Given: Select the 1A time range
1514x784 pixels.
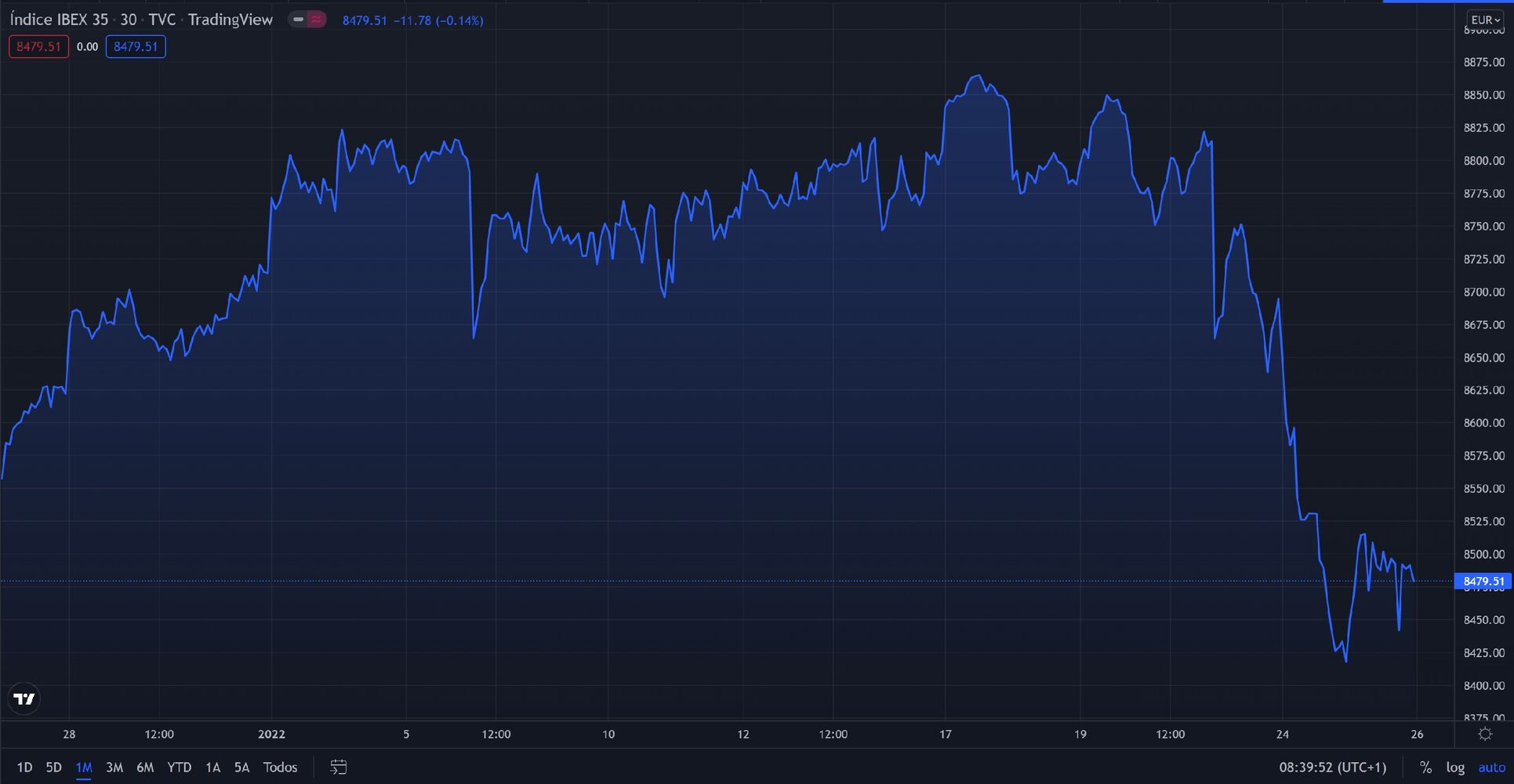Looking at the screenshot, I should [212, 768].
